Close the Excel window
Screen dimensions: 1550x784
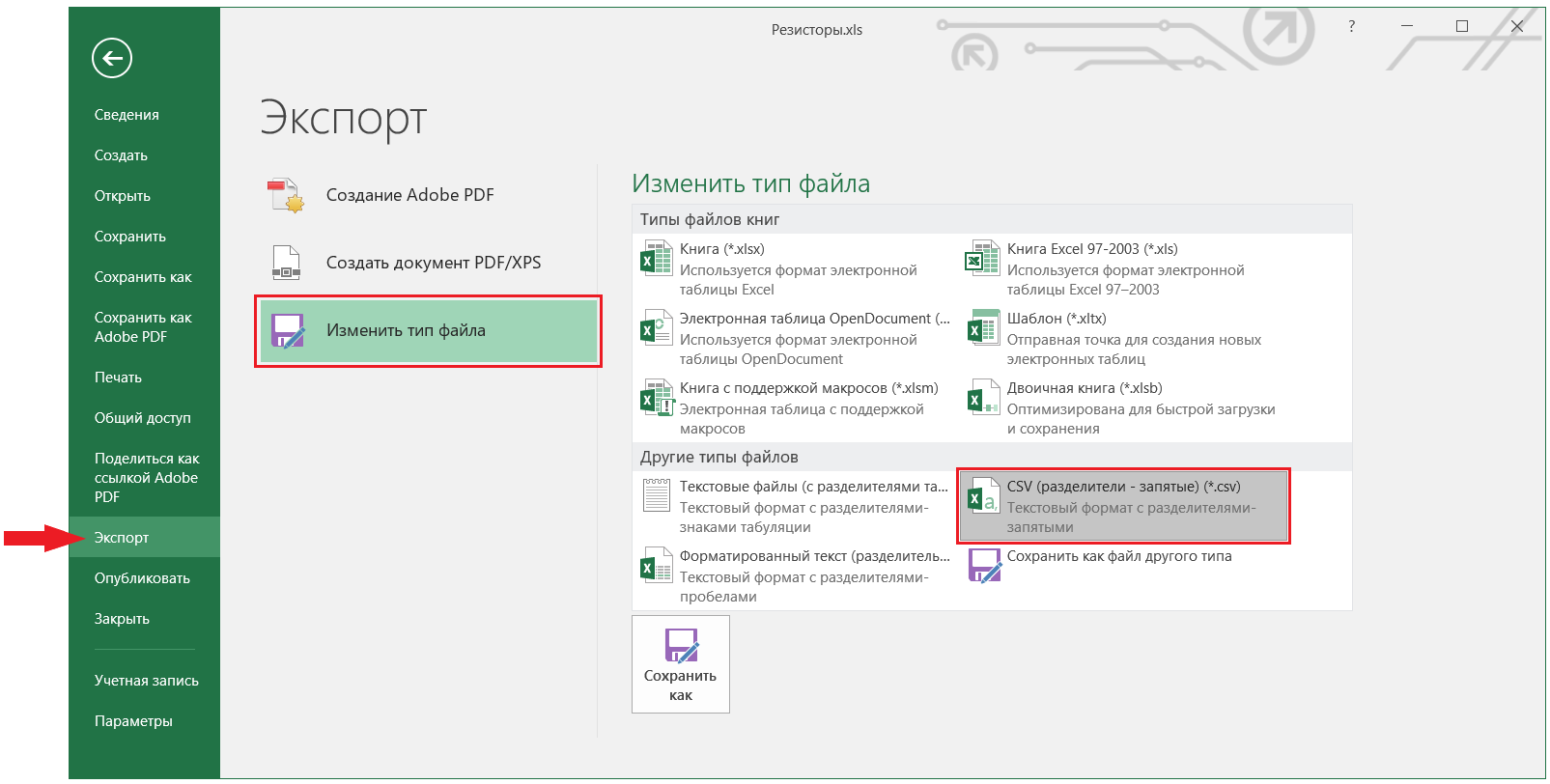click(x=1517, y=26)
